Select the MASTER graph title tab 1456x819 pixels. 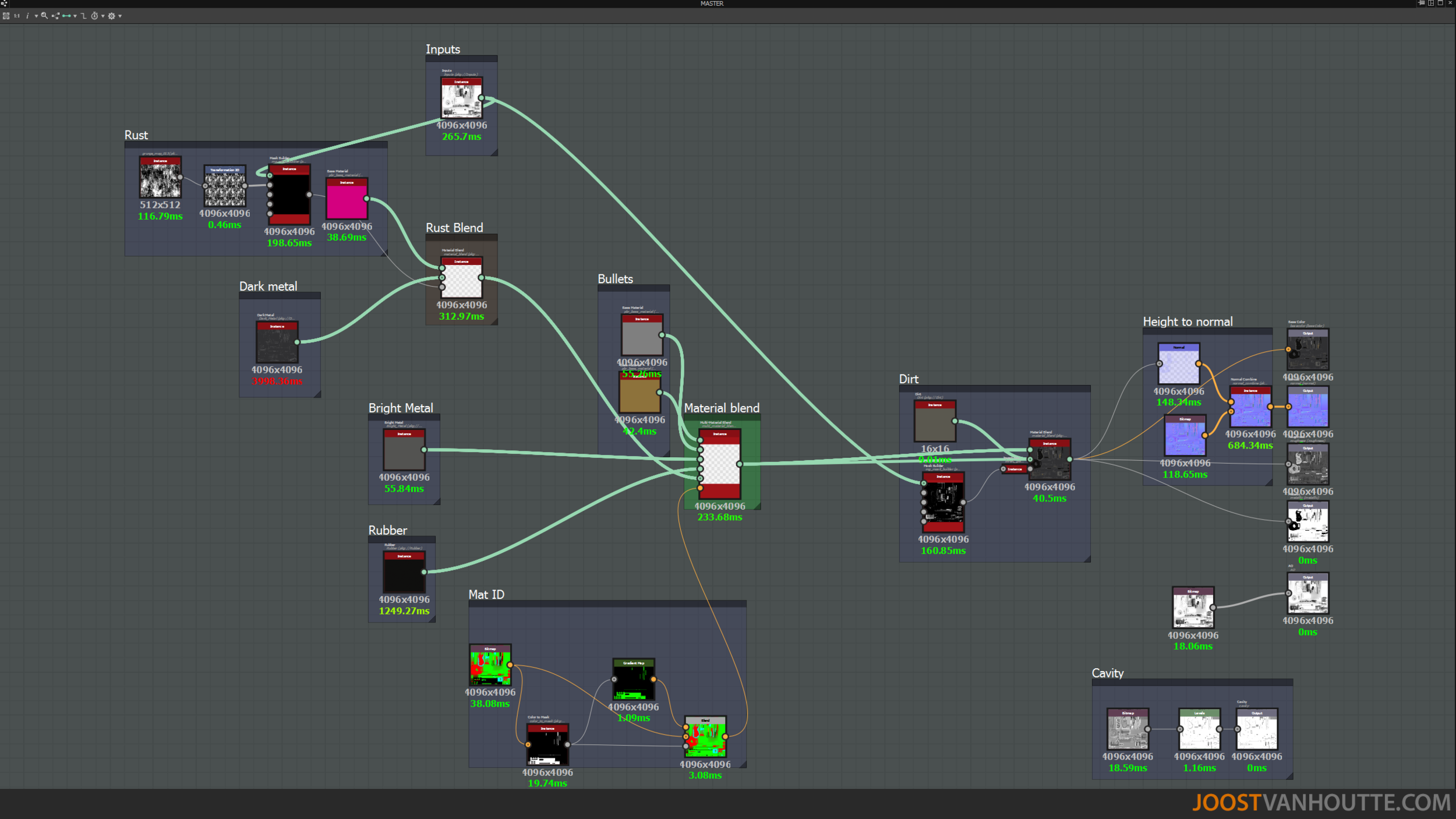712,3
